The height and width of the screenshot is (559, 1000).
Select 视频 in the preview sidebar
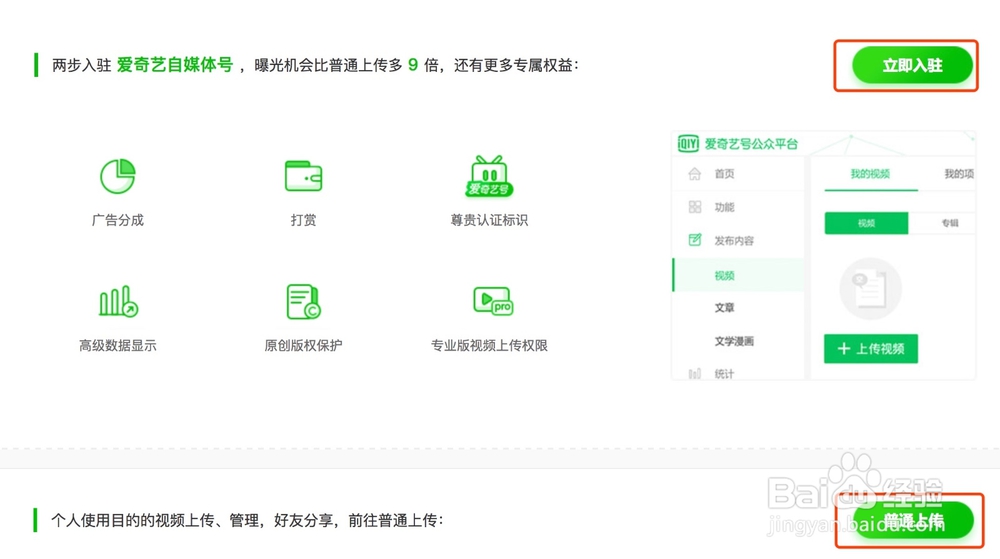click(x=738, y=275)
